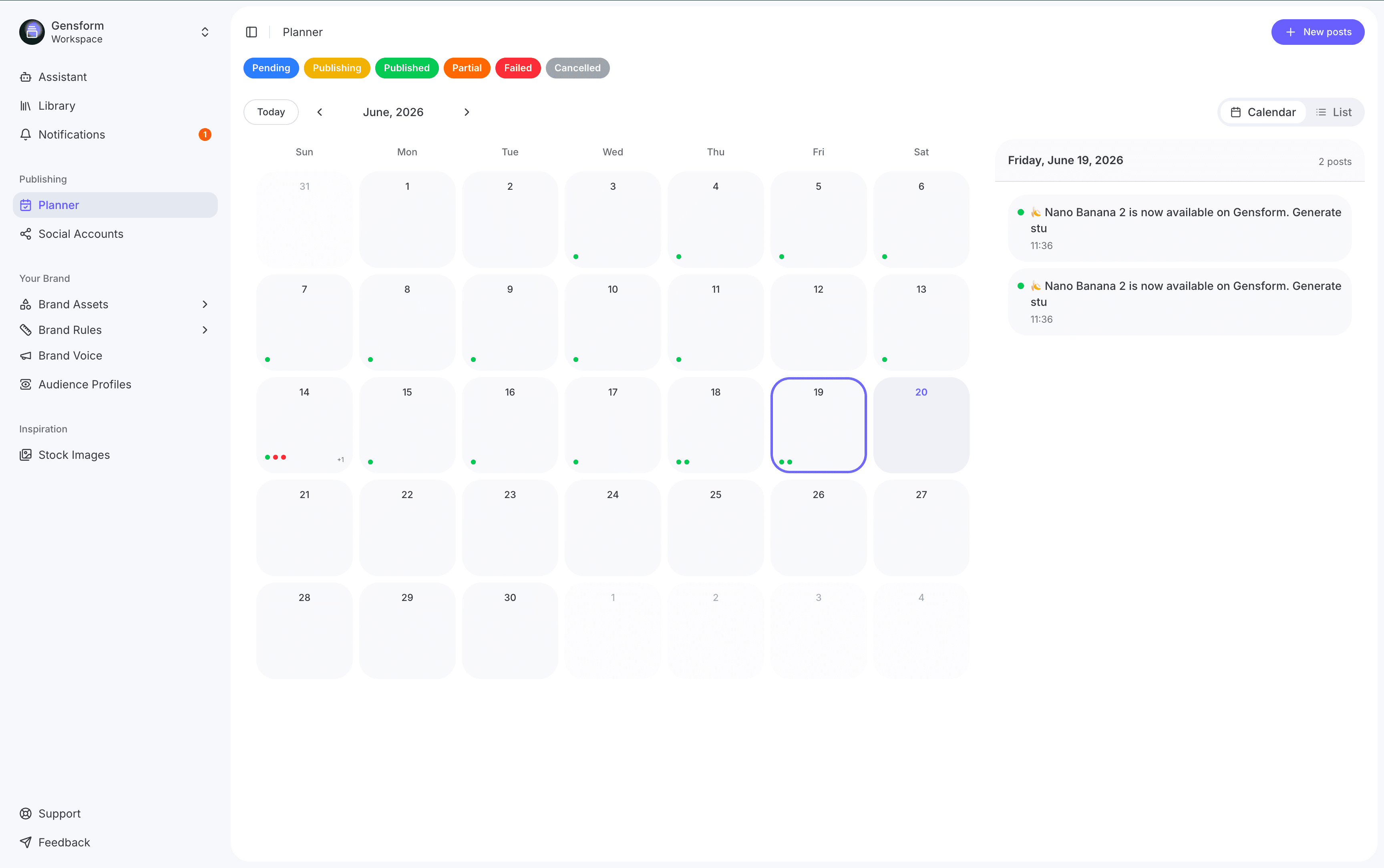Select June 18 with two posts

click(x=715, y=425)
